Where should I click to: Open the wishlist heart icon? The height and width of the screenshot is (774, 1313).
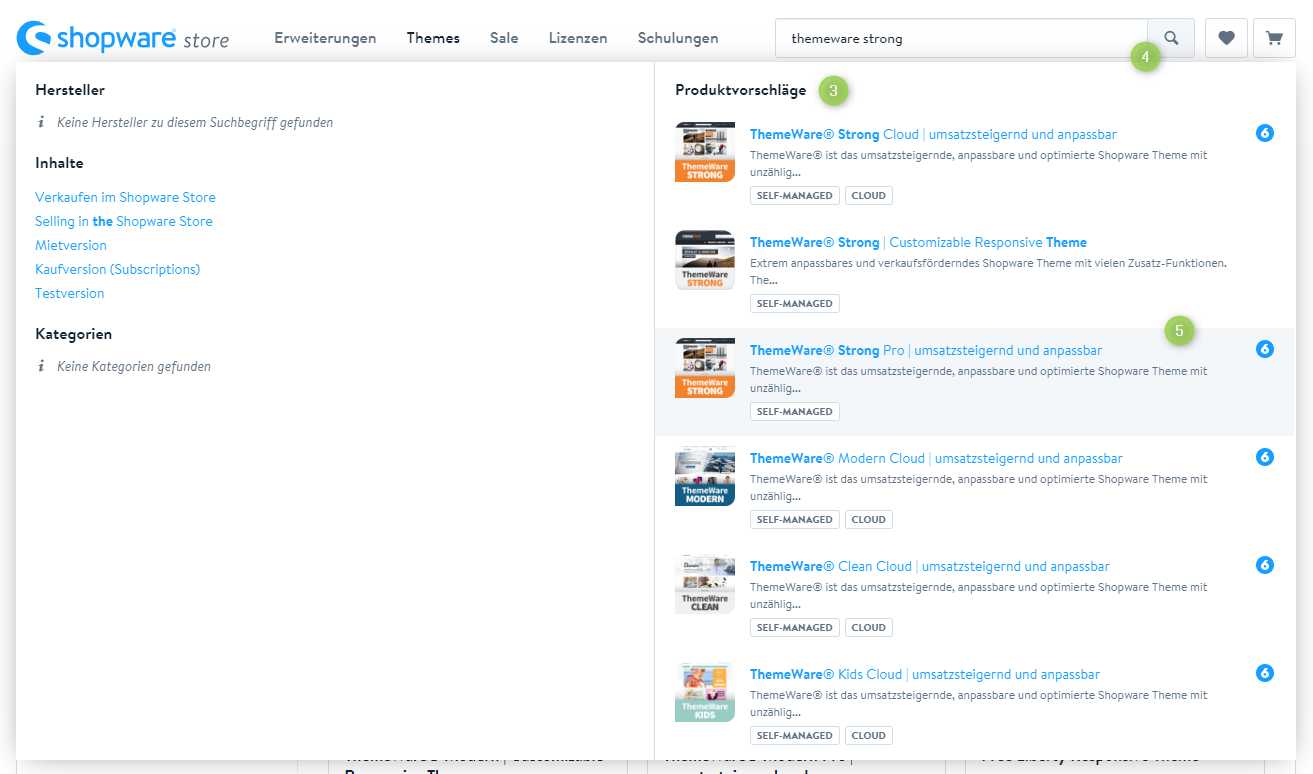(x=1226, y=38)
